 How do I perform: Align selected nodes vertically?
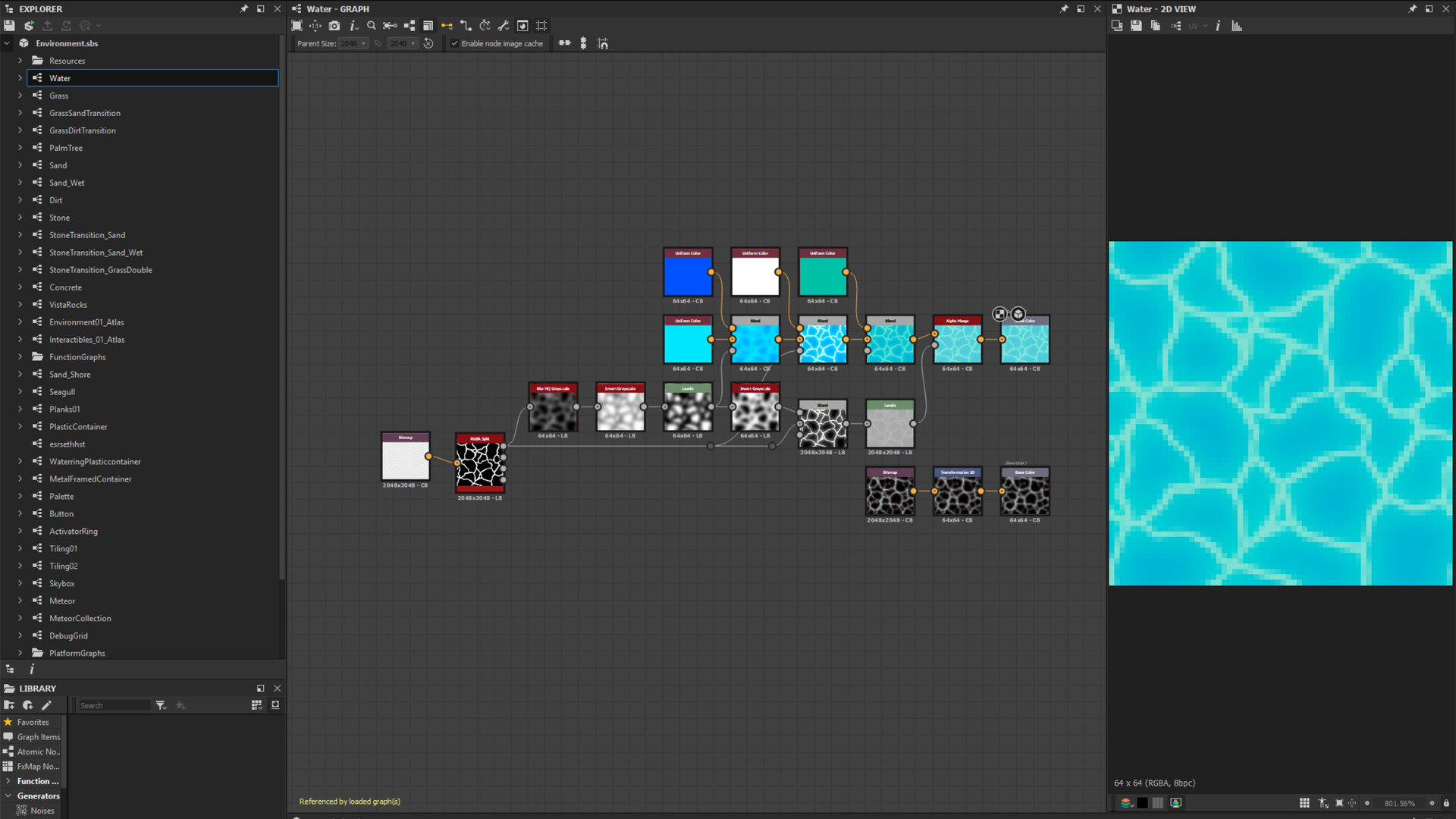click(x=583, y=43)
